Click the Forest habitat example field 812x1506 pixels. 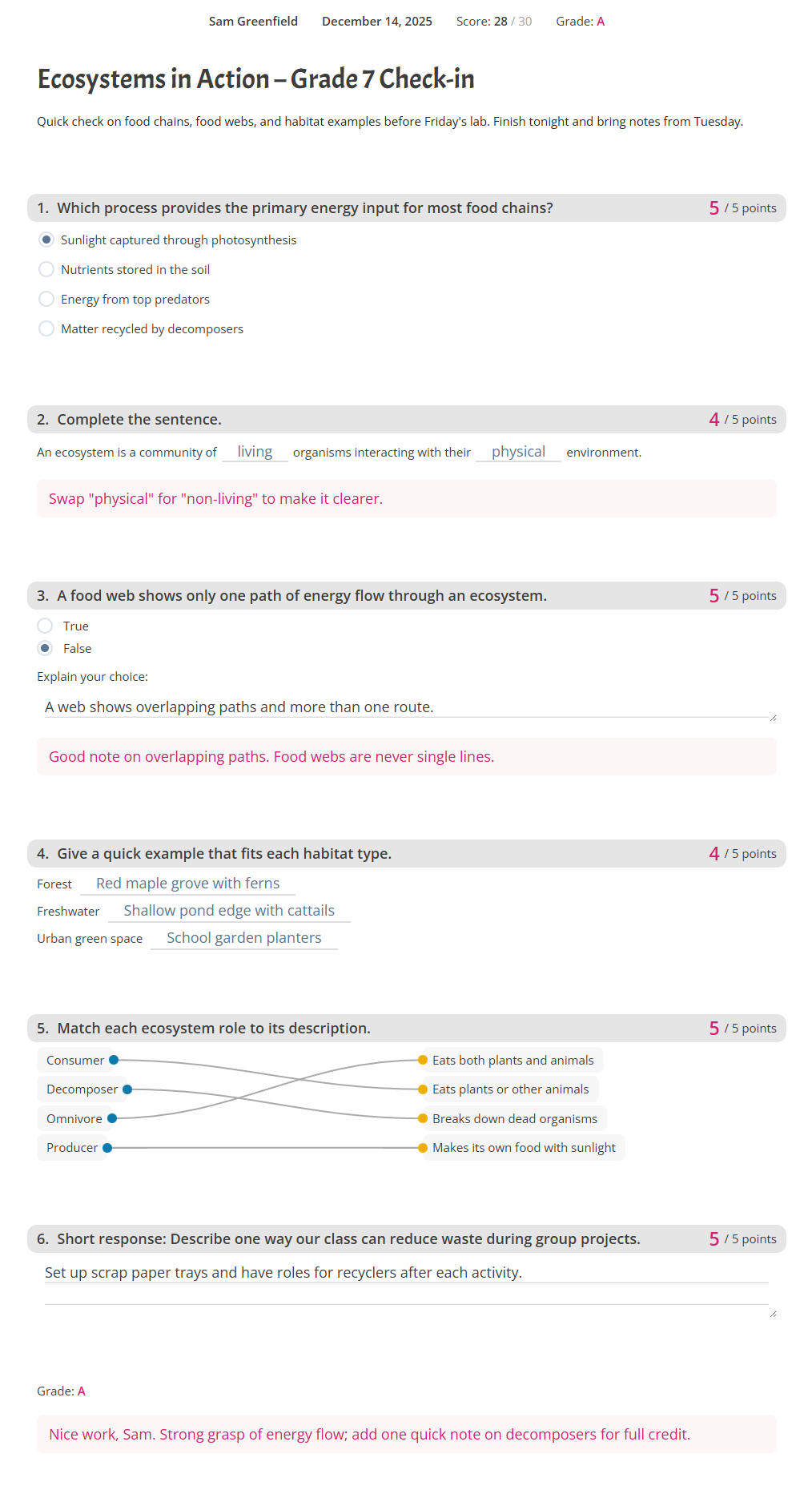(187, 884)
